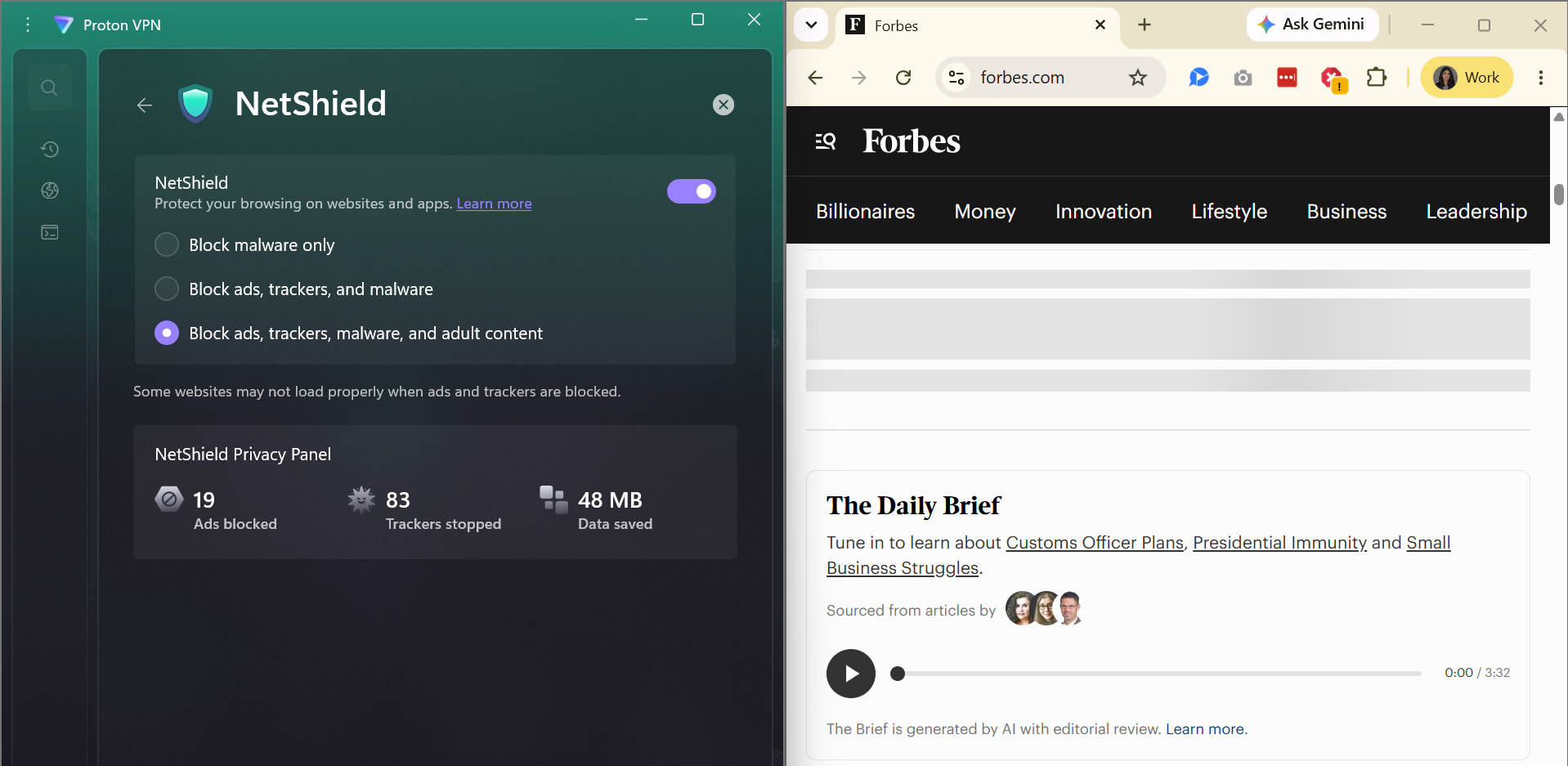1568x766 pixels.
Task: Click the red password manager extension icon
Action: point(1287,78)
